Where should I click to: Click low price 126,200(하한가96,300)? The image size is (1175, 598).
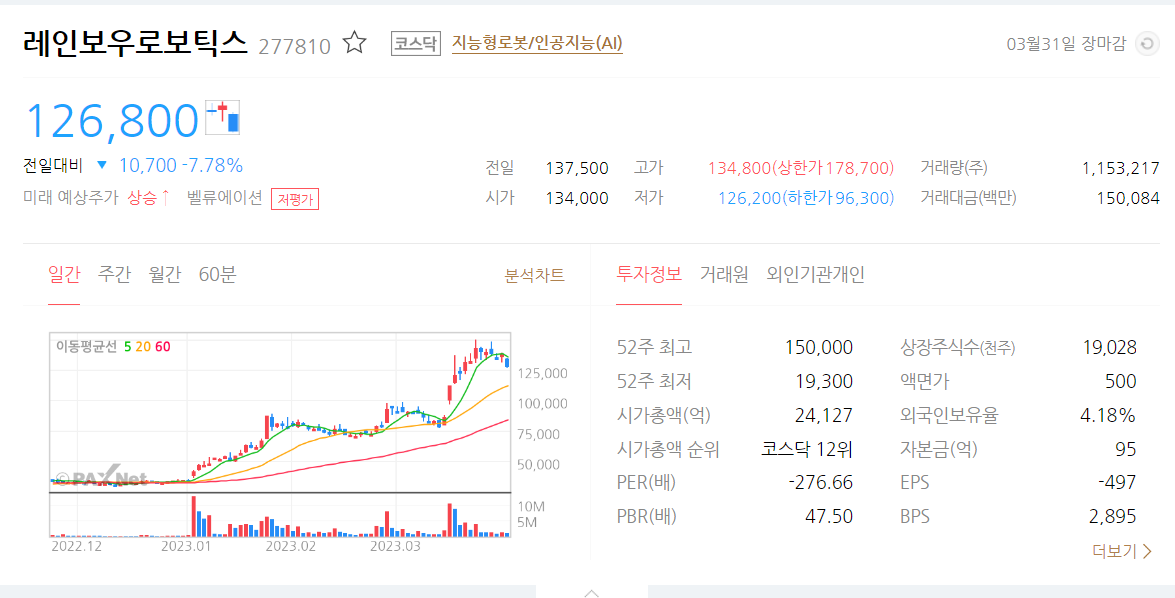(x=806, y=199)
